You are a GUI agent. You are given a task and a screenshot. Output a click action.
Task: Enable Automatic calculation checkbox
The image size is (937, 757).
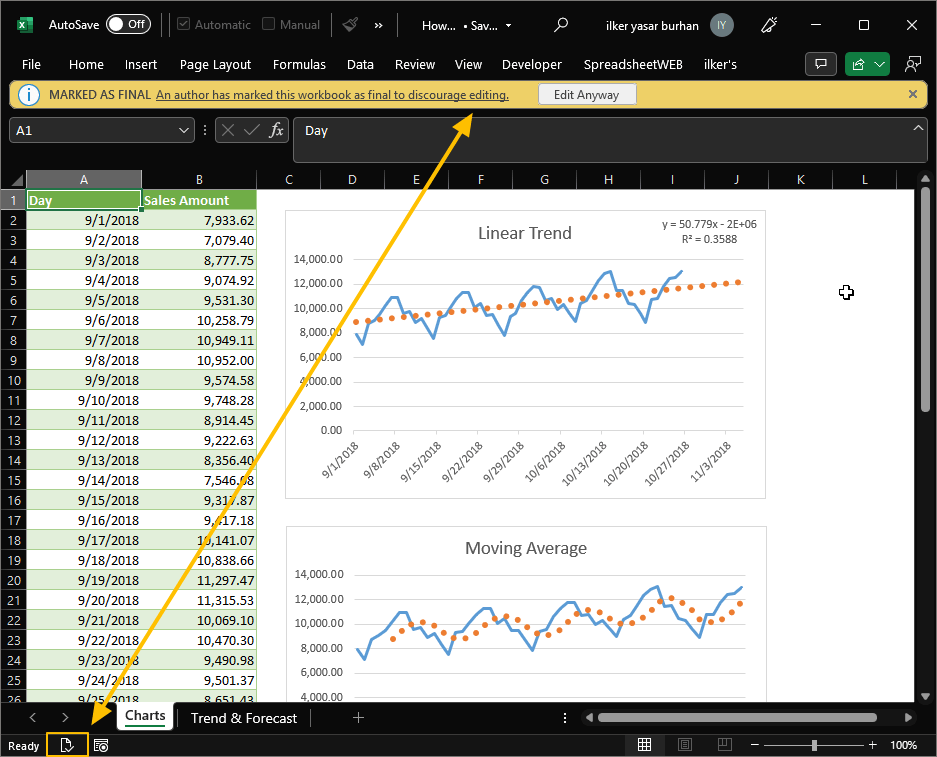(183, 24)
